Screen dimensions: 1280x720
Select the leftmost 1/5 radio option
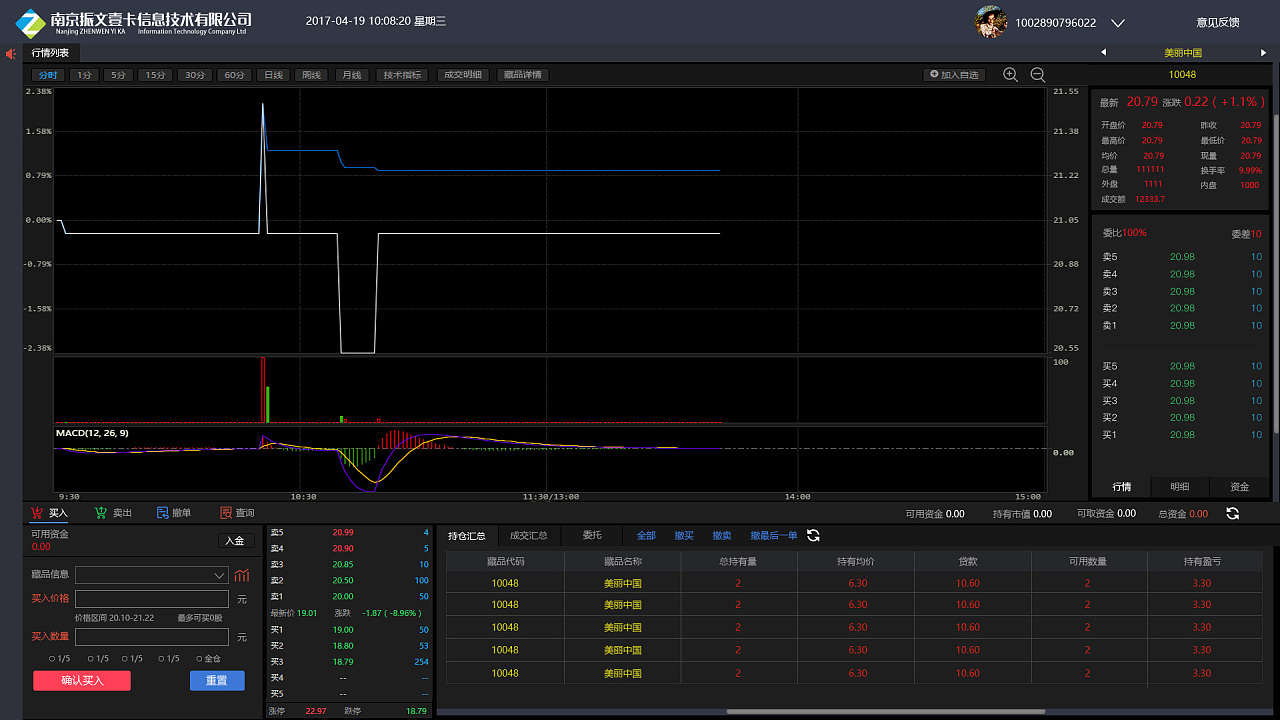pyautogui.click(x=52, y=659)
